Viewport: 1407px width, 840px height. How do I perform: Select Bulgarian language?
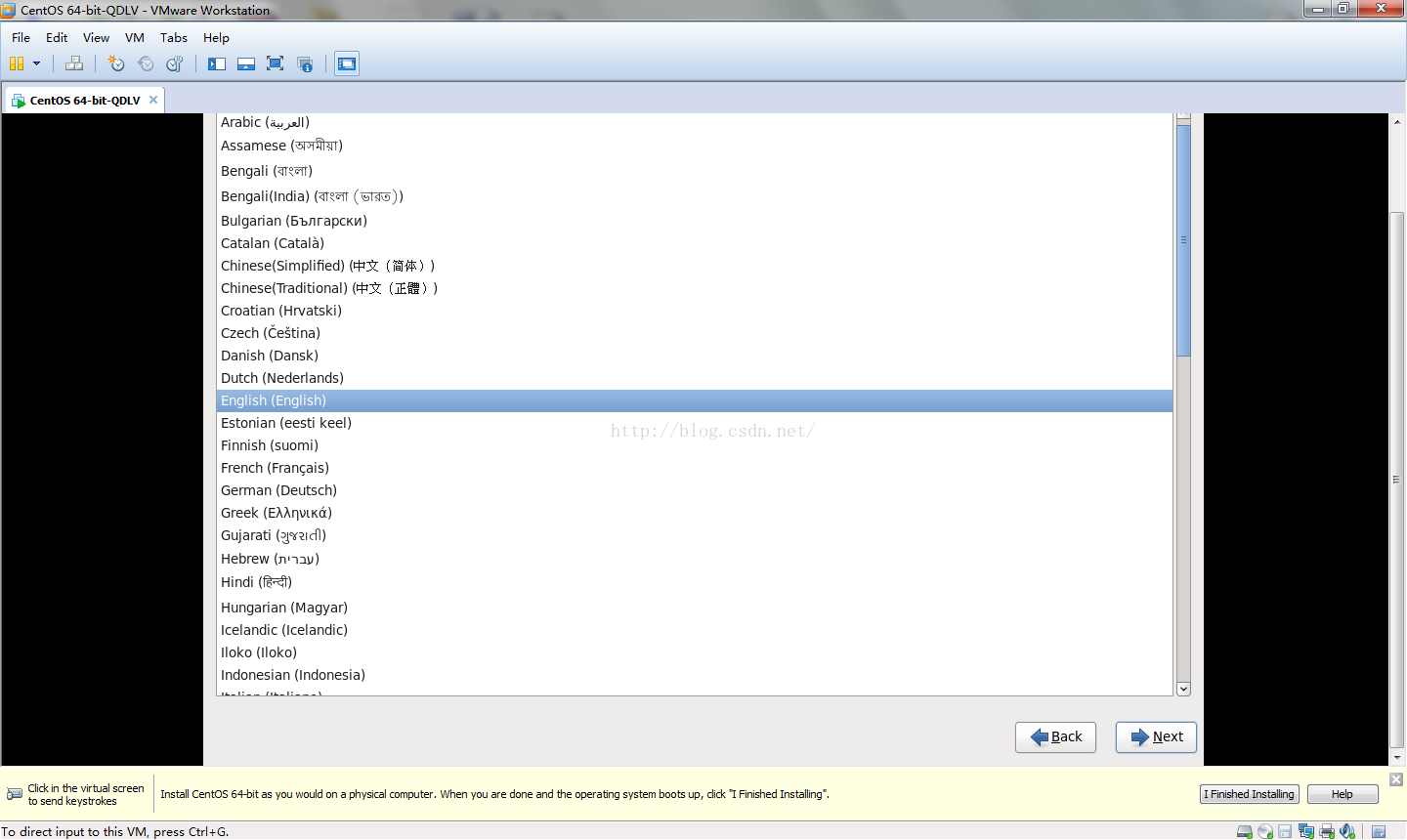click(694, 221)
